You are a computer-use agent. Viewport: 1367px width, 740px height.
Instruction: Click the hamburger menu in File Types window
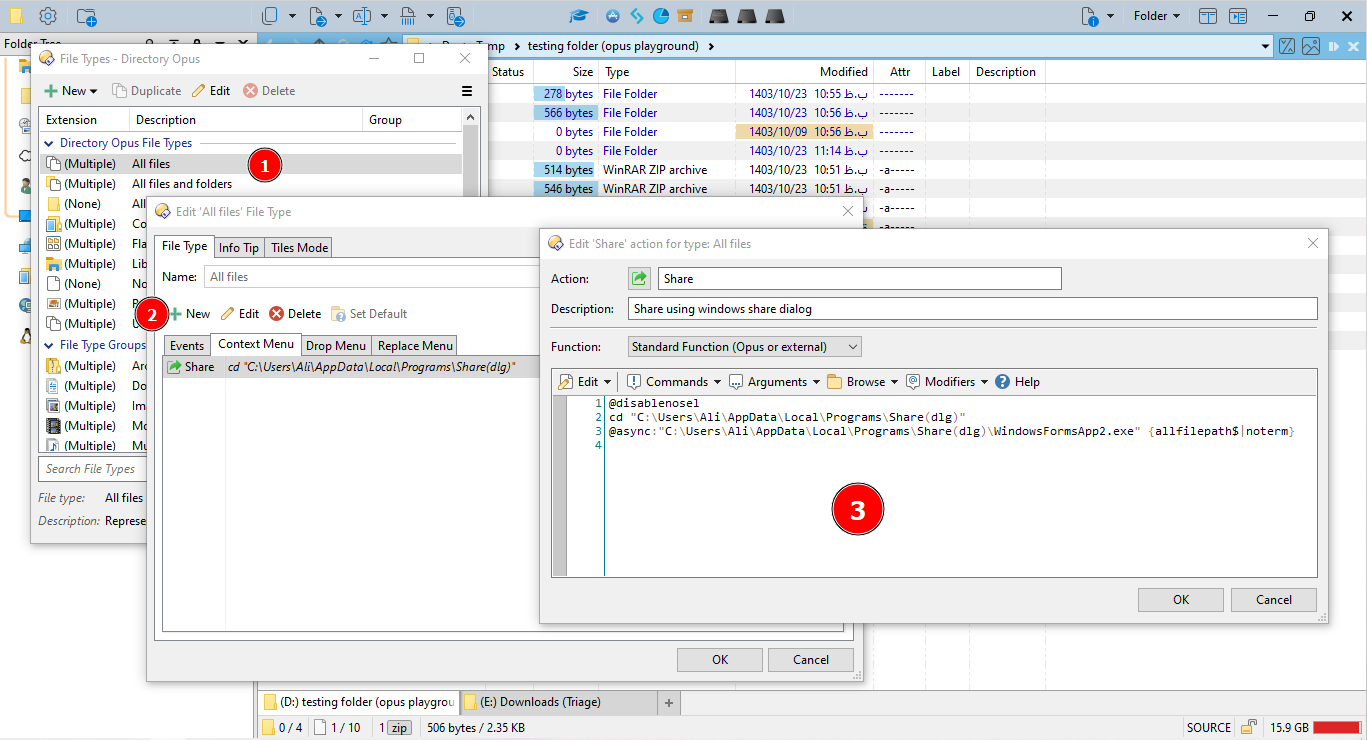click(467, 91)
